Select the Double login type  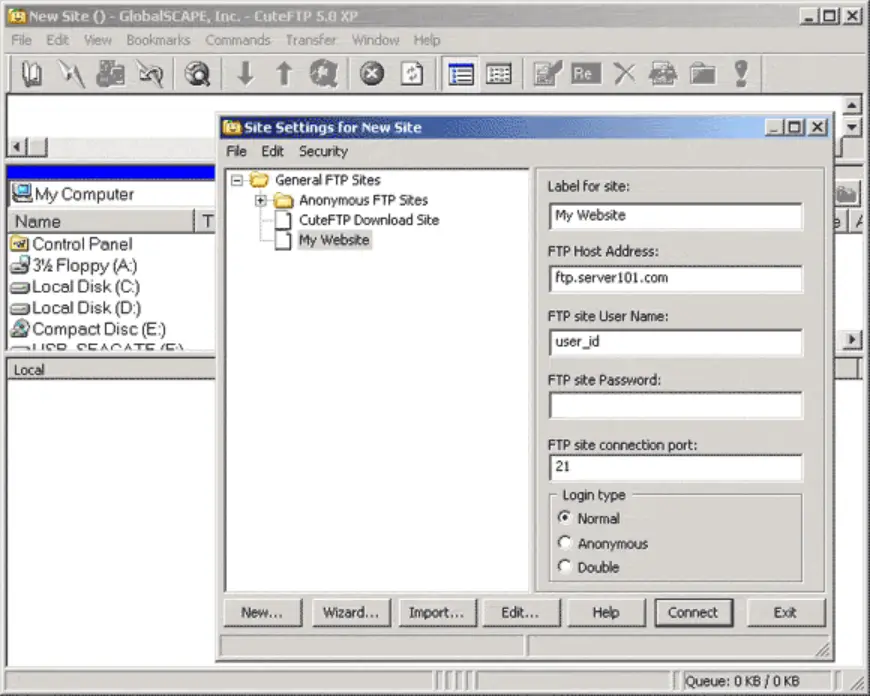coord(565,567)
